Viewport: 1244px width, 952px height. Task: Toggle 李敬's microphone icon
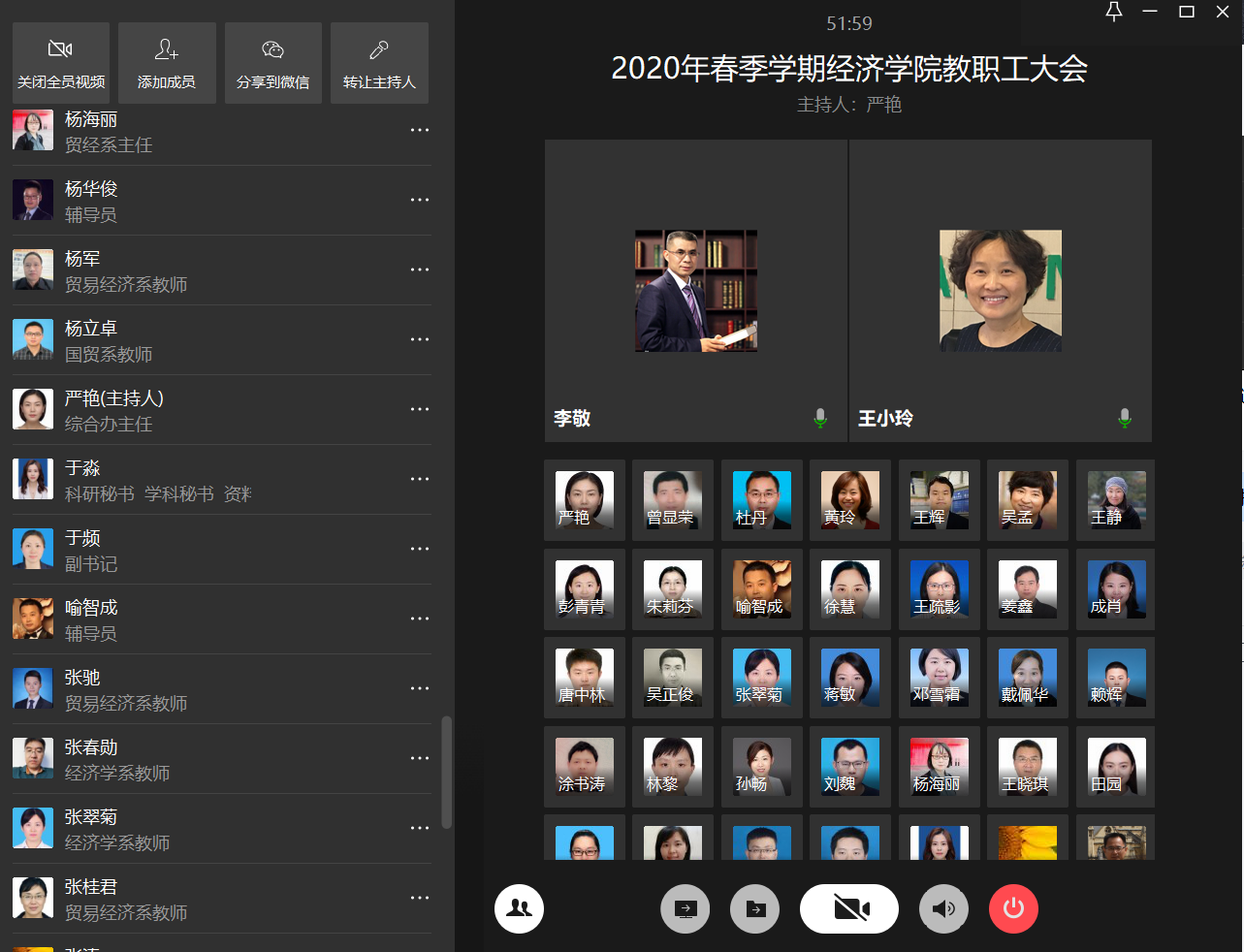[820, 418]
